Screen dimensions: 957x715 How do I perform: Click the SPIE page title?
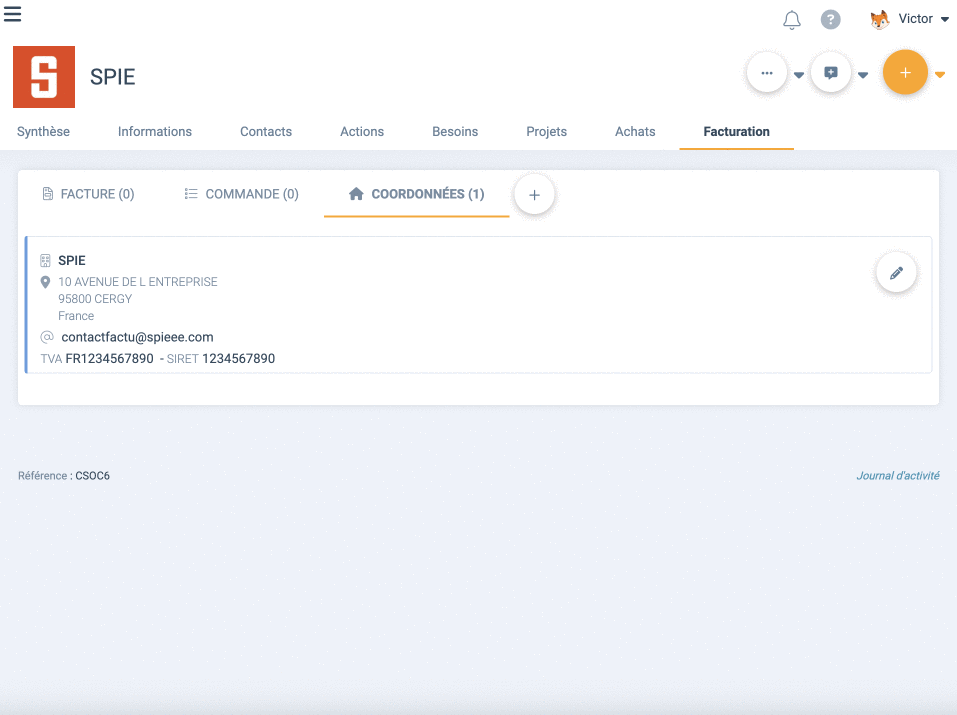click(113, 77)
